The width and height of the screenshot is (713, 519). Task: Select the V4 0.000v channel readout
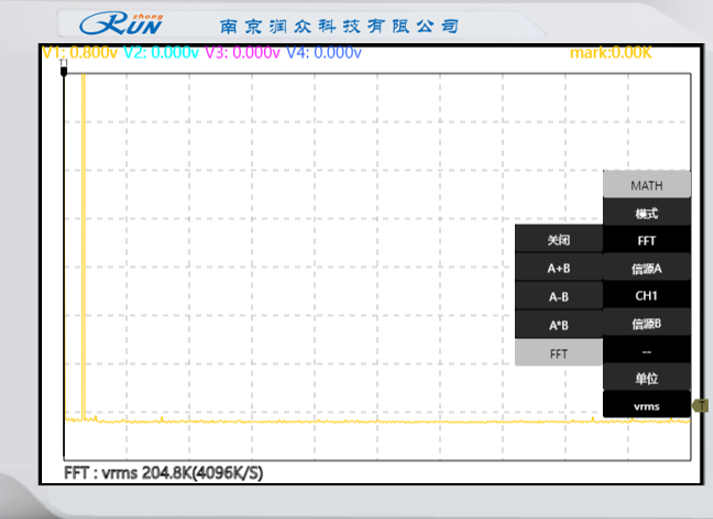pos(324,53)
